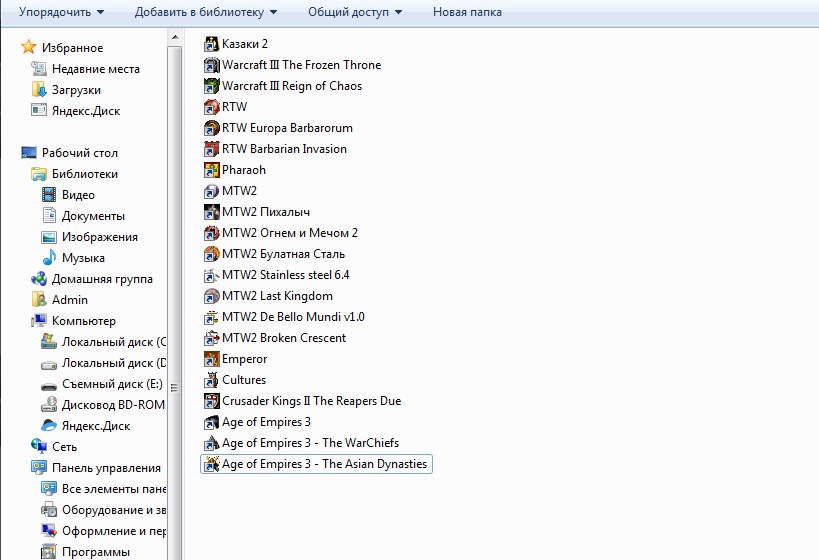Open Панель управления in the tree
The image size is (819, 560).
(x=106, y=468)
